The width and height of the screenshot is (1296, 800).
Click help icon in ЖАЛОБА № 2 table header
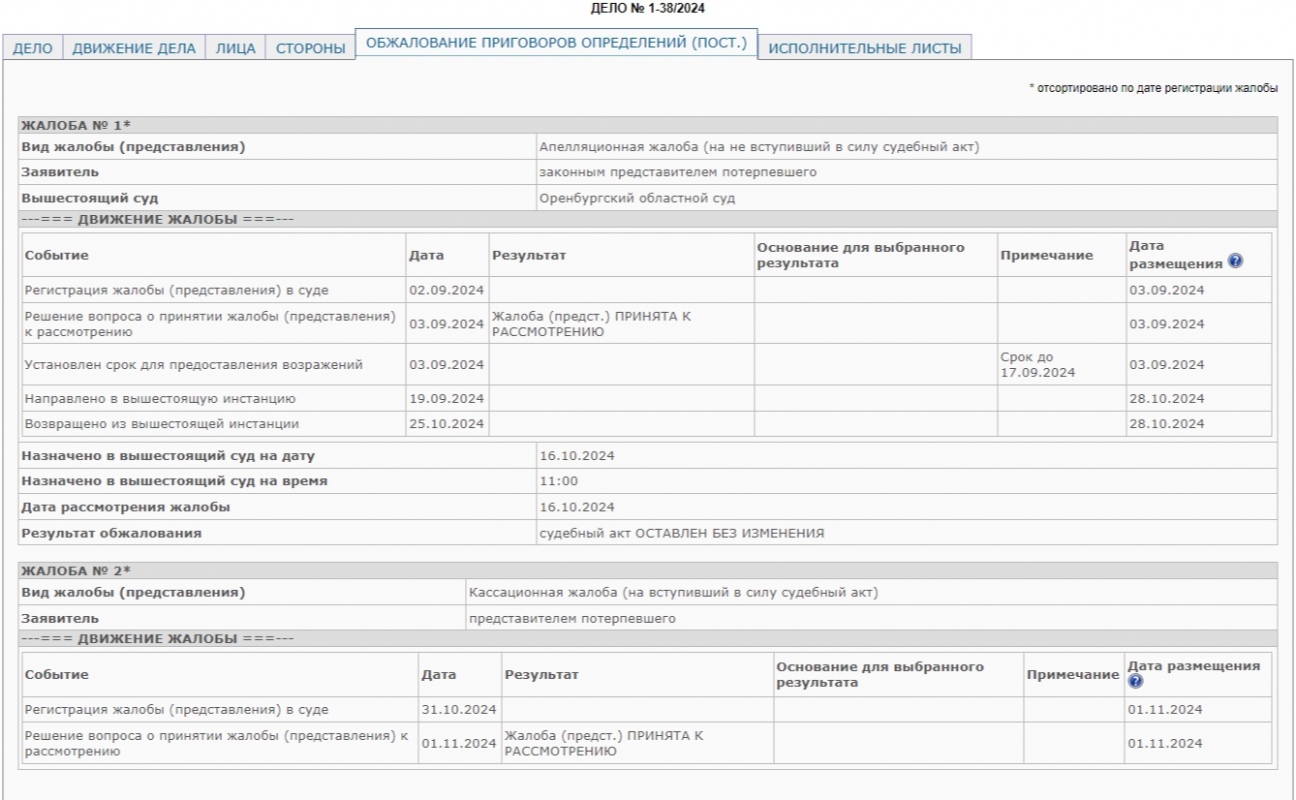(x=1134, y=682)
